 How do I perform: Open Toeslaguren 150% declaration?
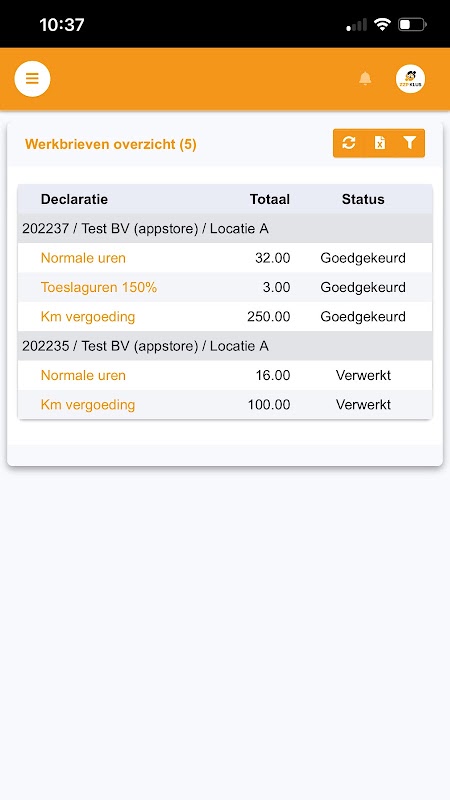99,287
